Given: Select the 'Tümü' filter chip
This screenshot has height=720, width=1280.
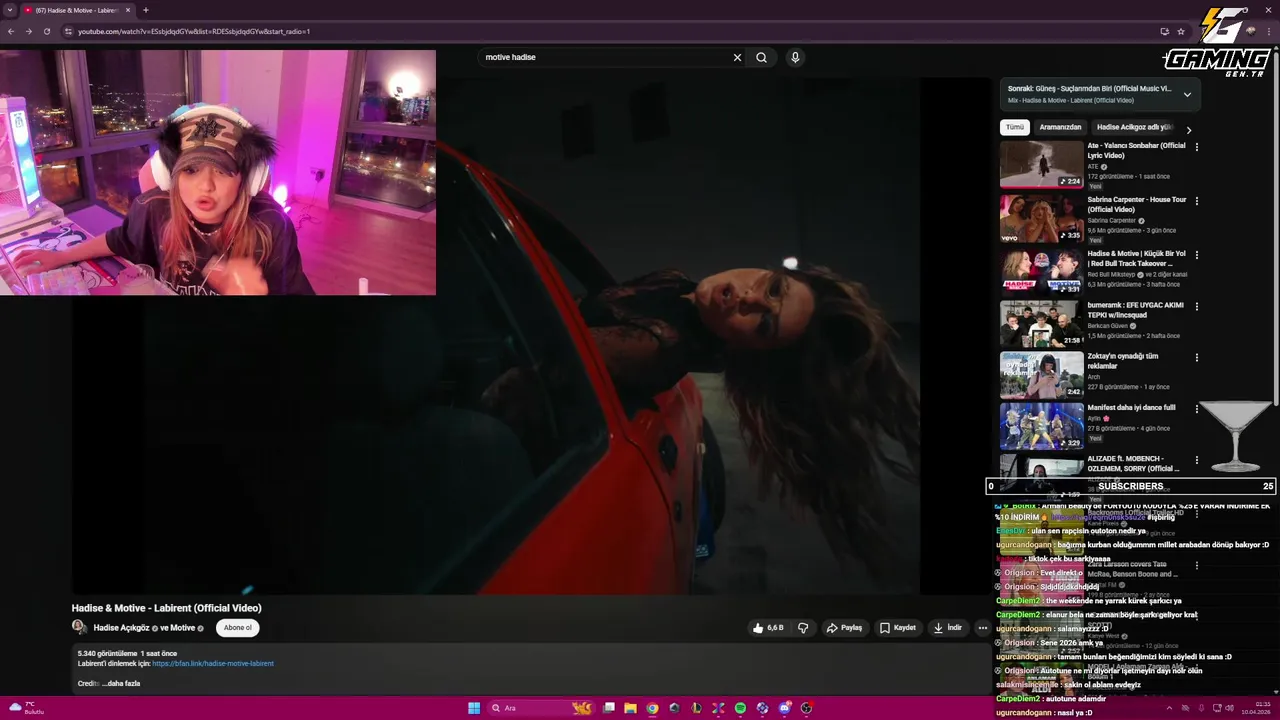Looking at the screenshot, I should coord(1014,127).
